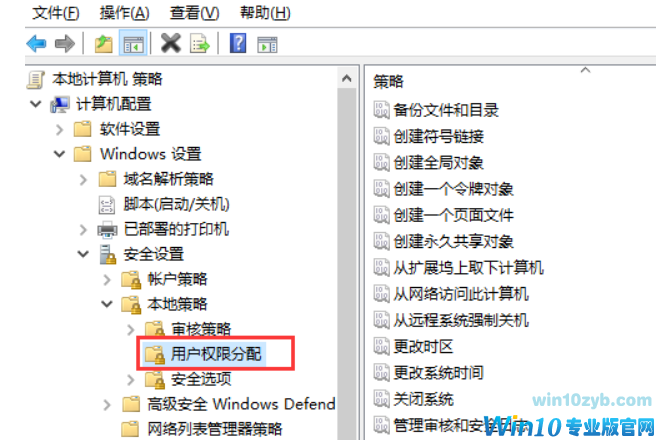Open the 文件(F) menu
The height and width of the screenshot is (440, 660).
[x=56, y=13]
